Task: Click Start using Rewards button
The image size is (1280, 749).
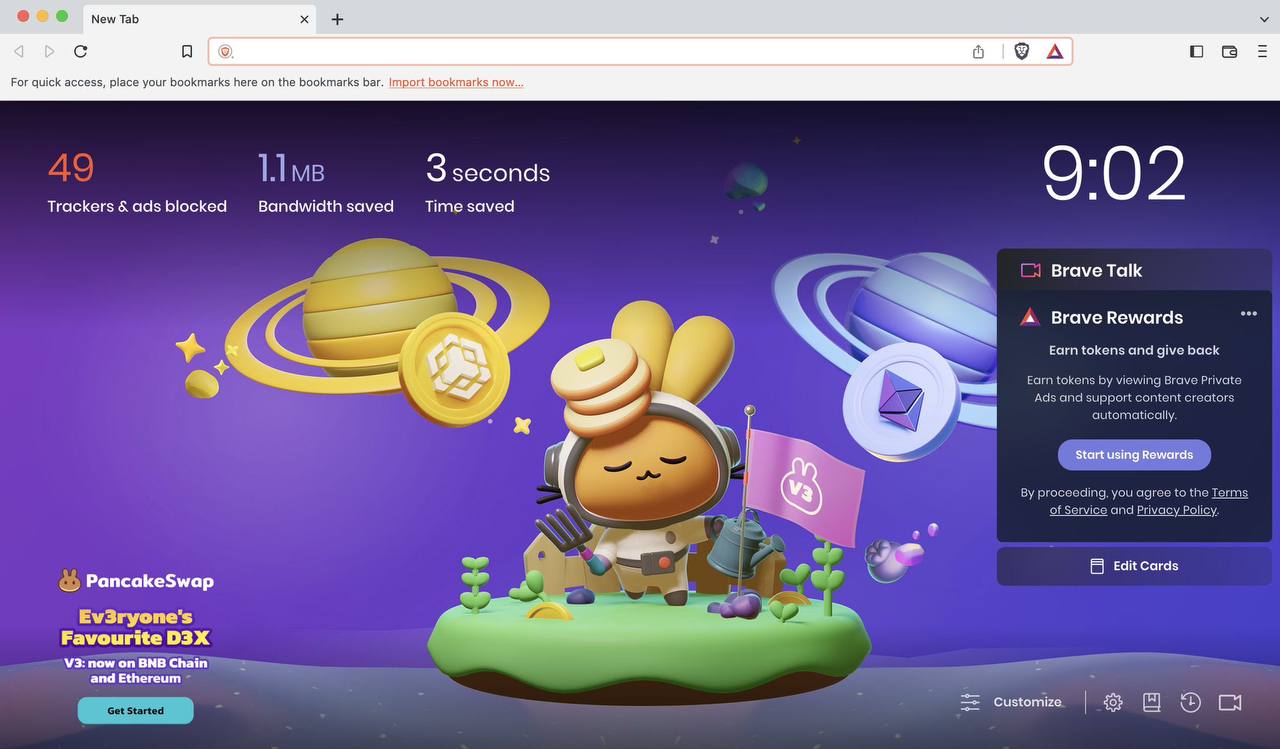Action: [1134, 455]
